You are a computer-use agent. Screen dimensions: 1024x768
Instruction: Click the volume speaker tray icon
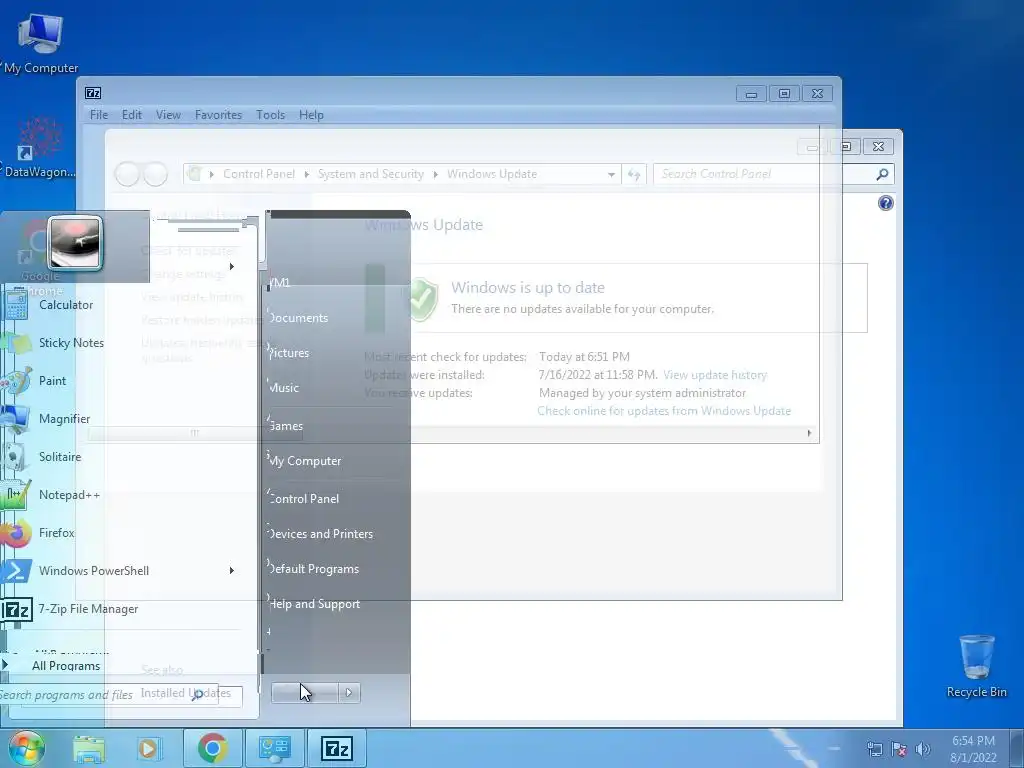(923, 749)
